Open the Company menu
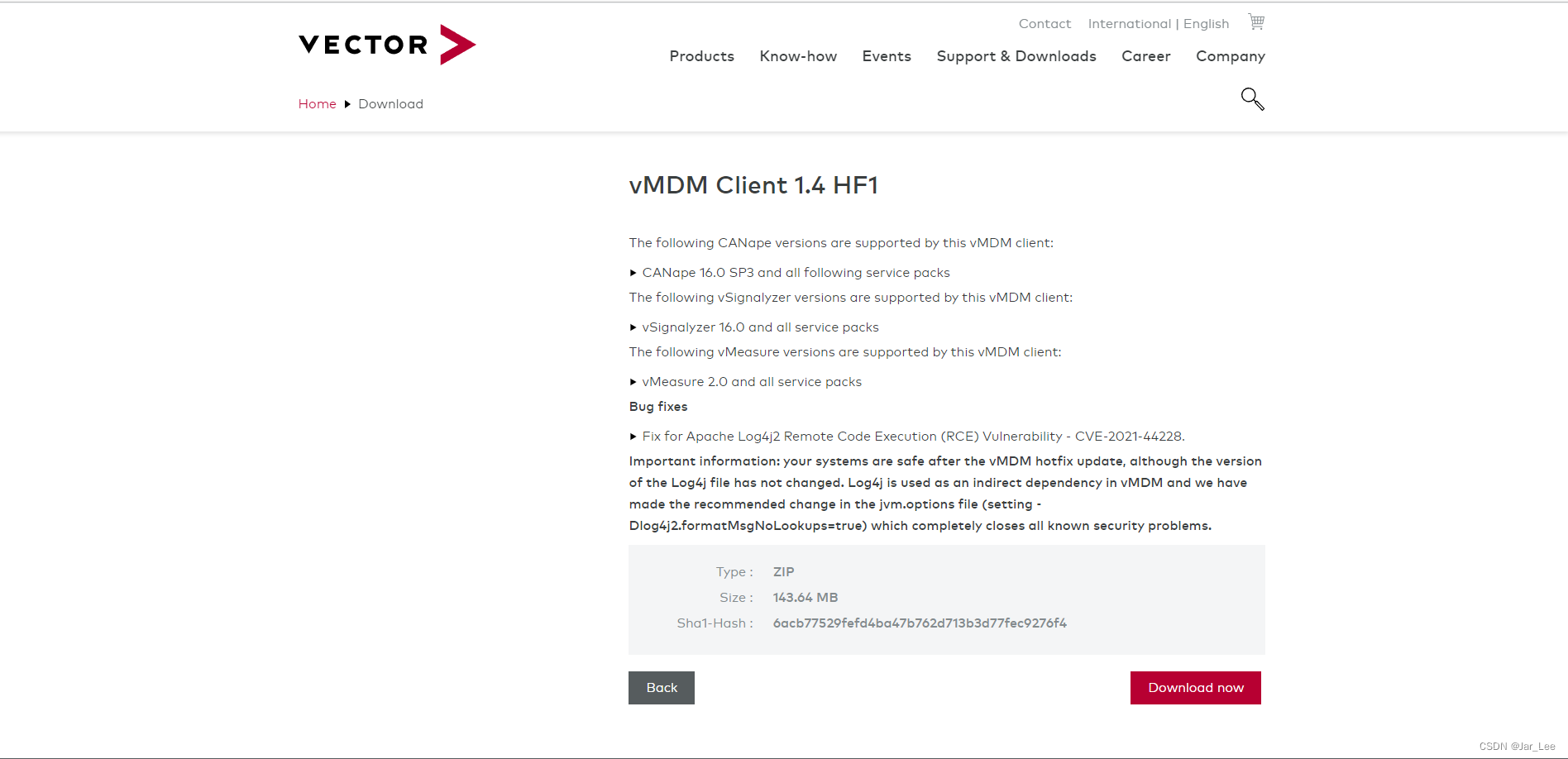The width and height of the screenshot is (1568, 759). [1231, 56]
